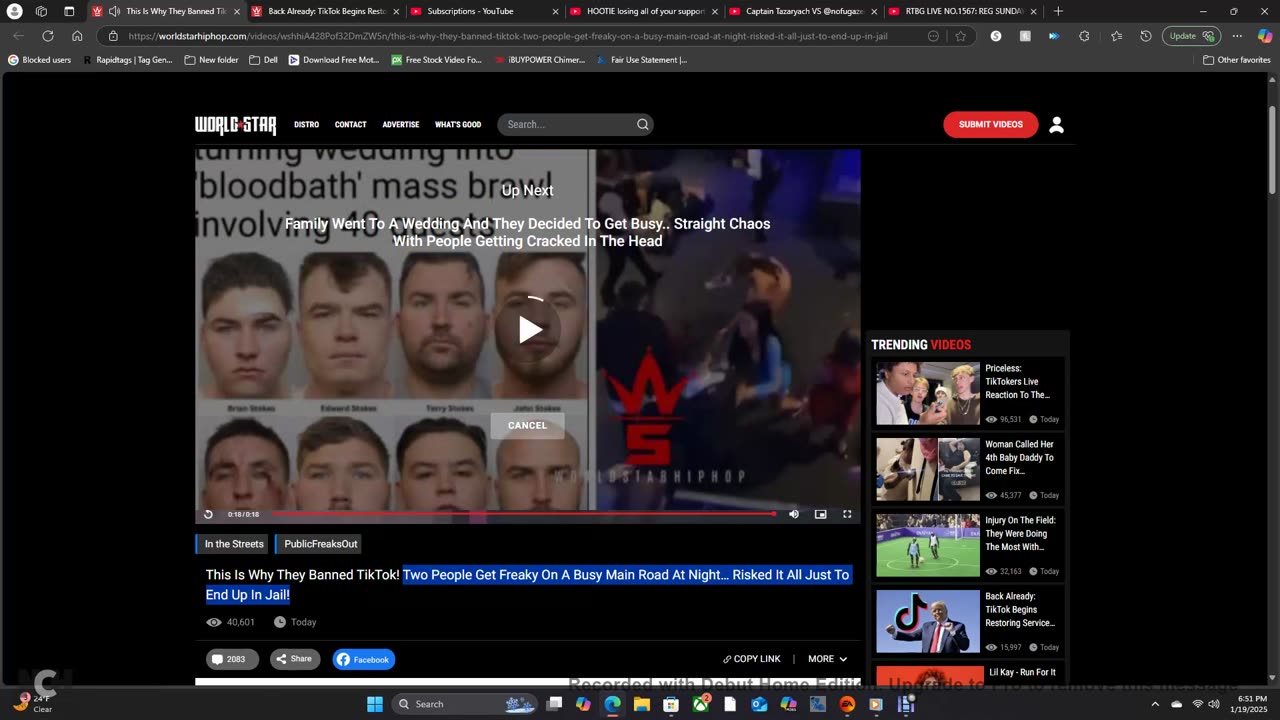Open the WHAT'S GOOD menu item
Image resolution: width=1280 pixels, height=720 pixels.
458,125
